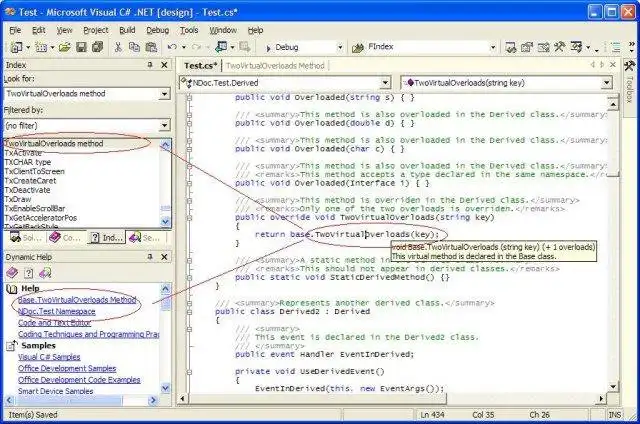
Task: Pin the Index panel with pushpin icon
Action: pos(150,65)
